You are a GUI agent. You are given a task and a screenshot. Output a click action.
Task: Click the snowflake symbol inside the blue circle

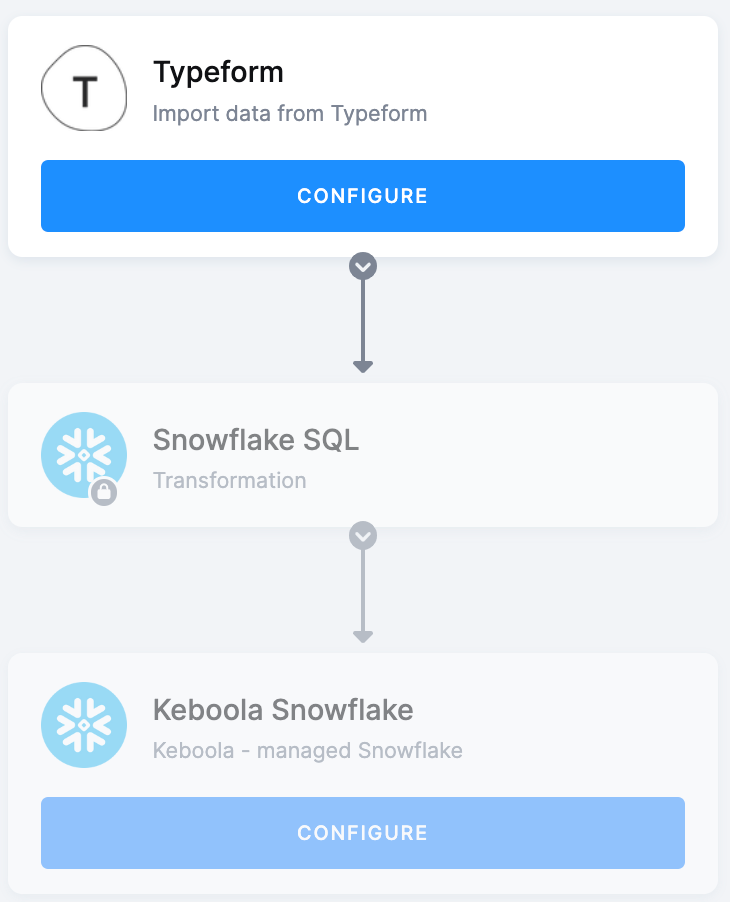tap(84, 455)
